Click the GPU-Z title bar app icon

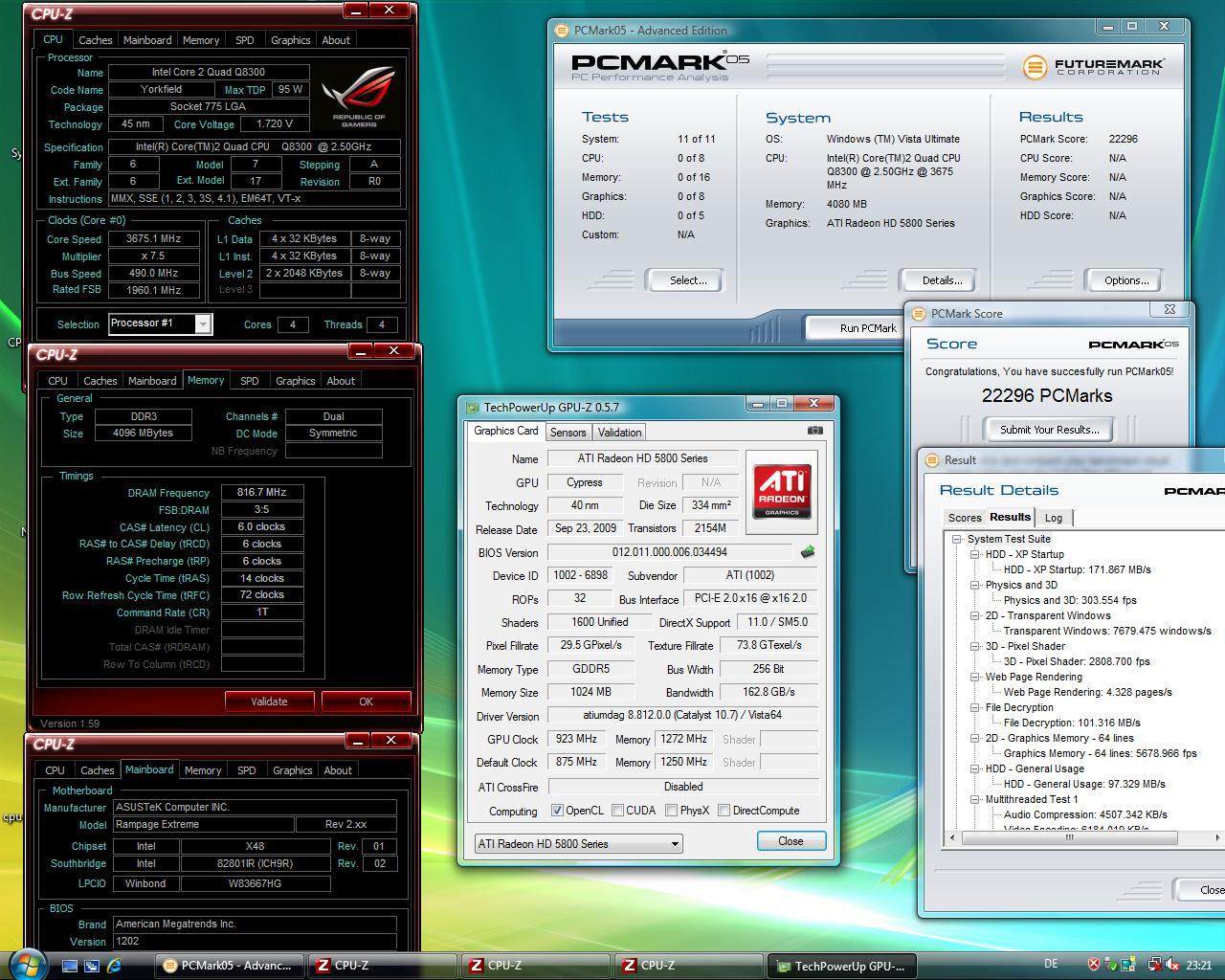click(x=473, y=408)
